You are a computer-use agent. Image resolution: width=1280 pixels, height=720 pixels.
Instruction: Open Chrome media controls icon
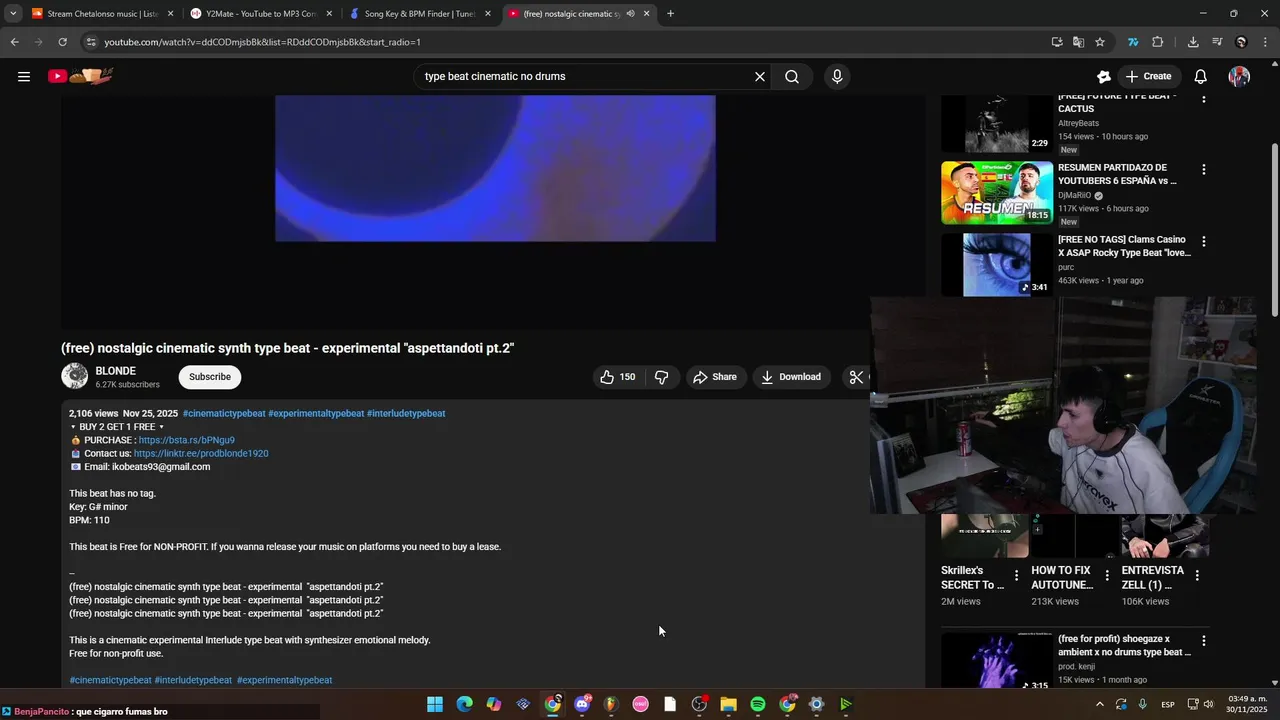pyautogui.click(x=1217, y=42)
